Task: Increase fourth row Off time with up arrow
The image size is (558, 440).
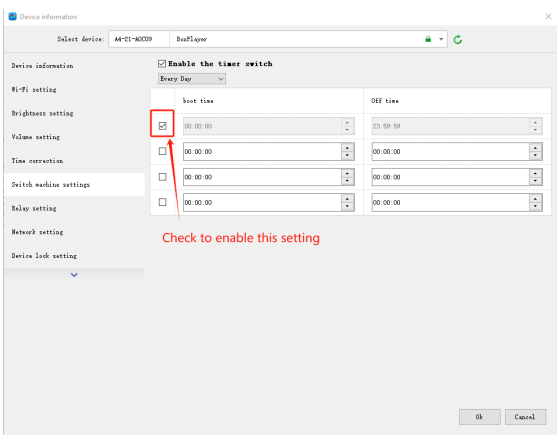Action: tap(535, 199)
